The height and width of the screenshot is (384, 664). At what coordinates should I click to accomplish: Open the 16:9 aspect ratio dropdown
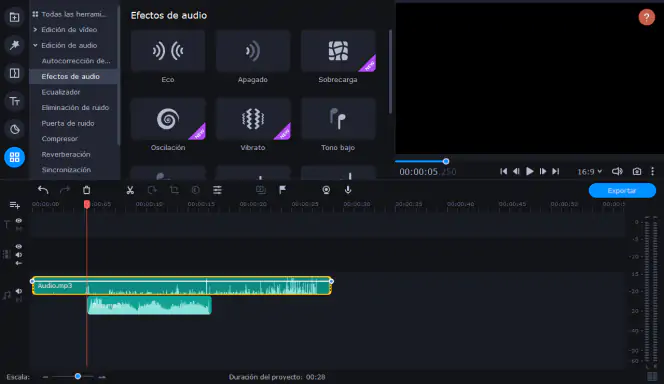pos(589,171)
